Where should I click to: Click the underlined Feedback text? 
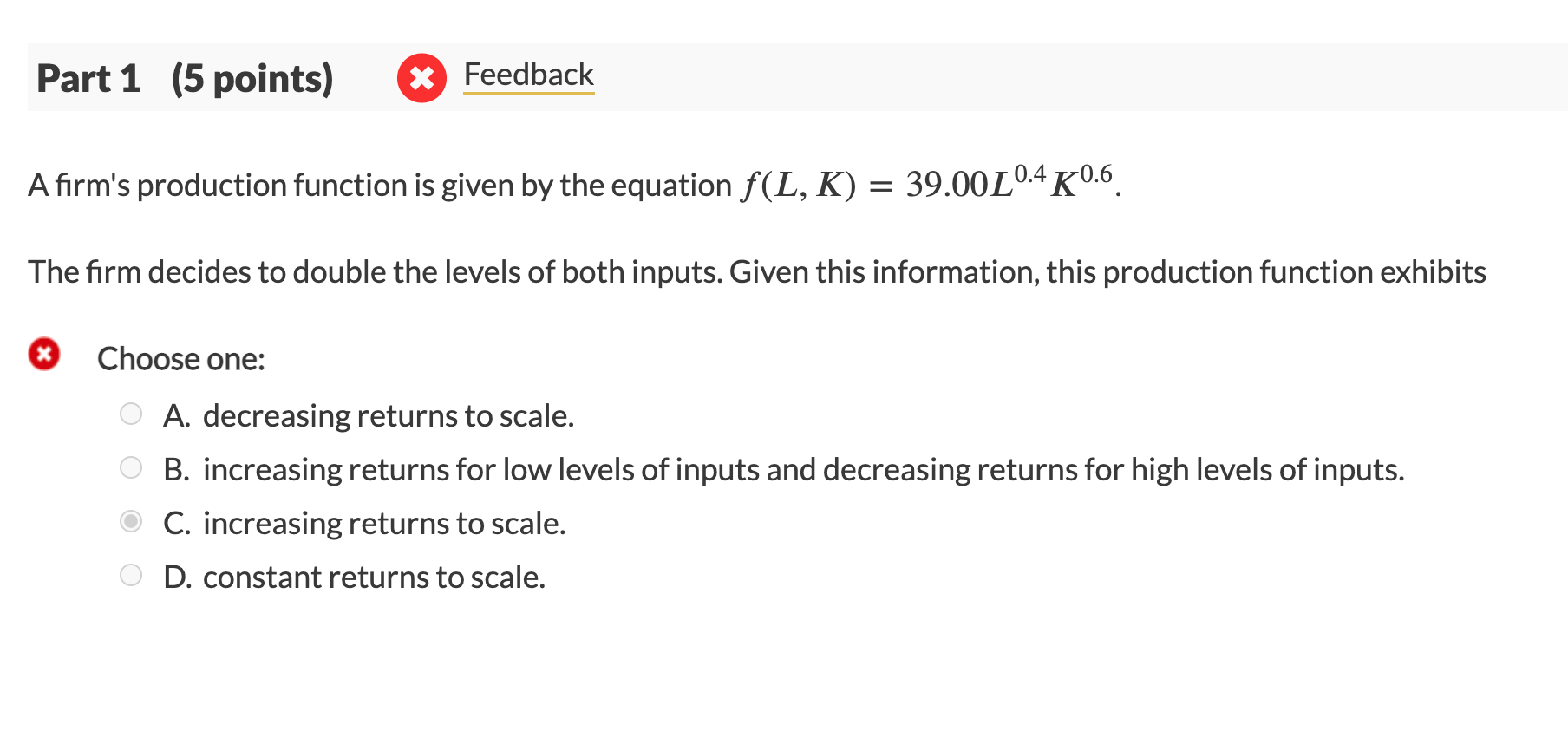tap(528, 75)
